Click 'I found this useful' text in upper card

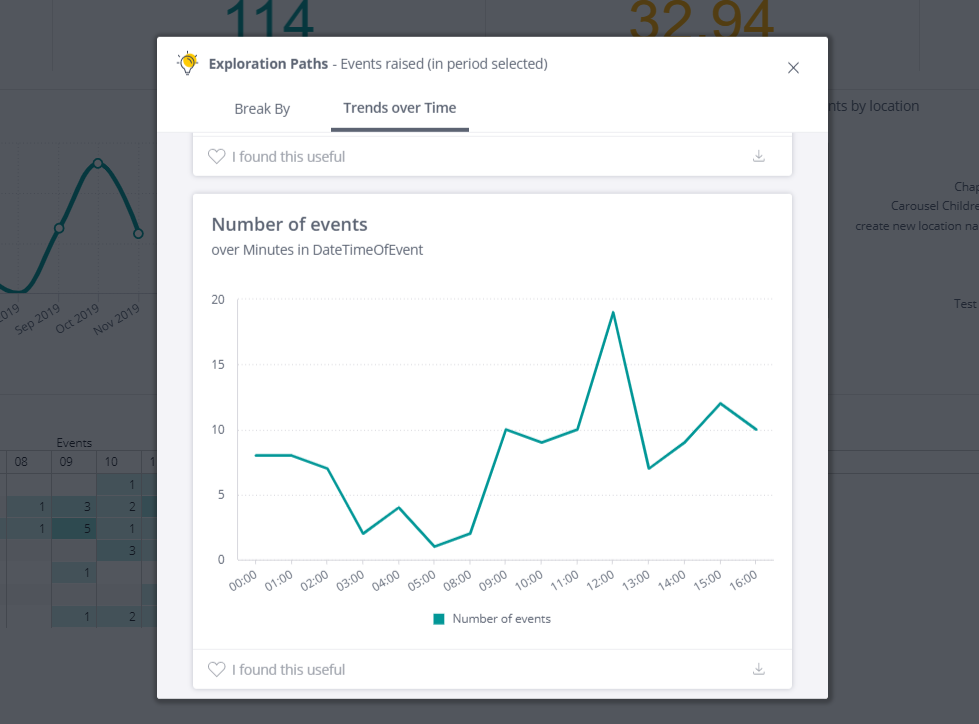tap(288, 157)
